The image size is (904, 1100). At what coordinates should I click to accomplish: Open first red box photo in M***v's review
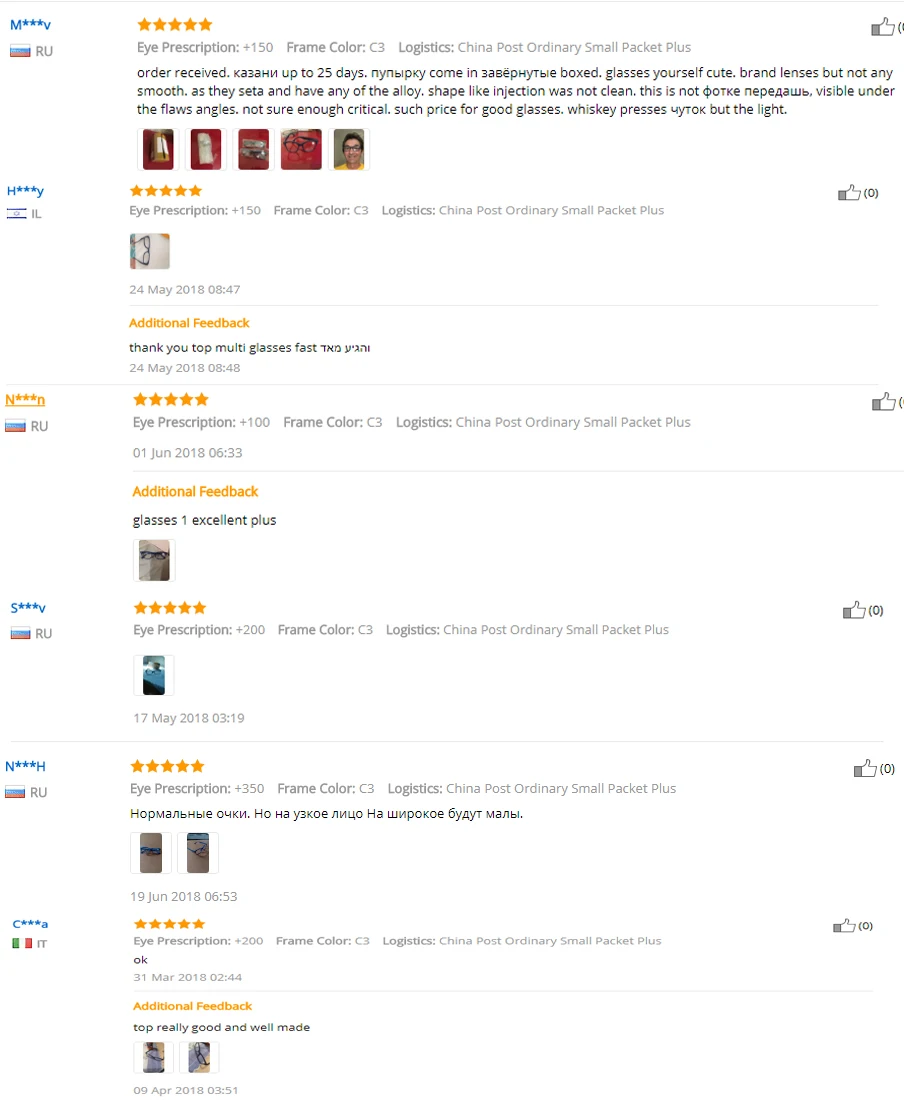point(158,149)
